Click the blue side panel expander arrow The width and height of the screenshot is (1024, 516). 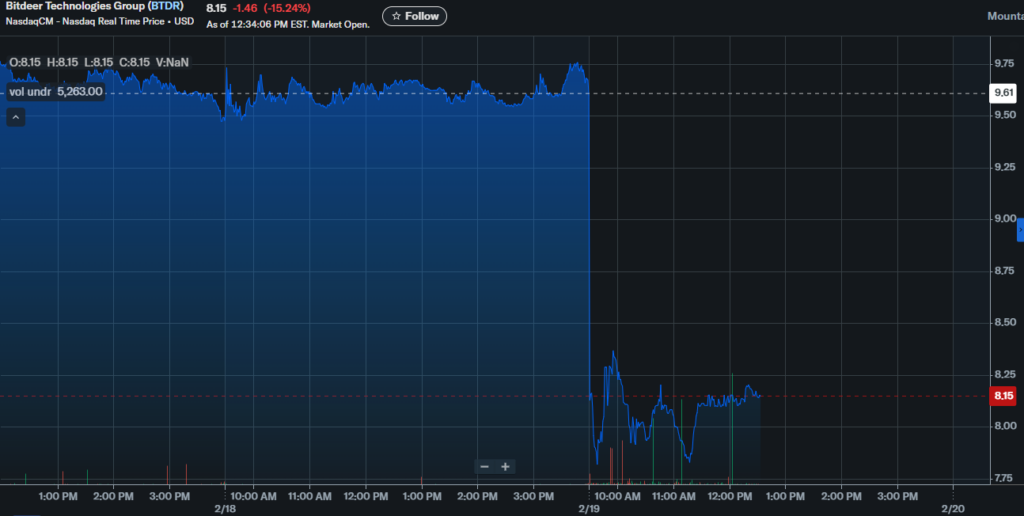point(1020,230)
